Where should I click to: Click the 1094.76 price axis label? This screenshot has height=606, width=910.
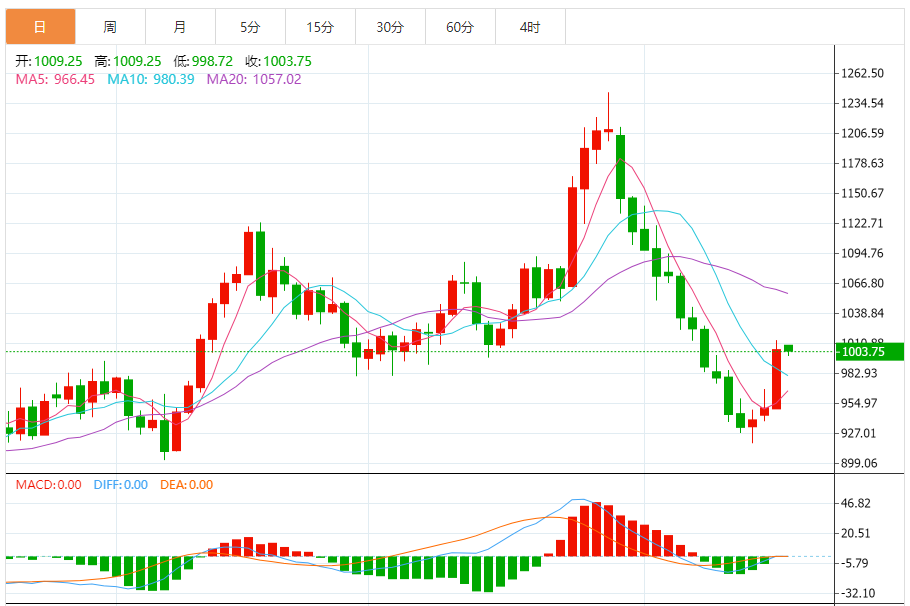862,253
